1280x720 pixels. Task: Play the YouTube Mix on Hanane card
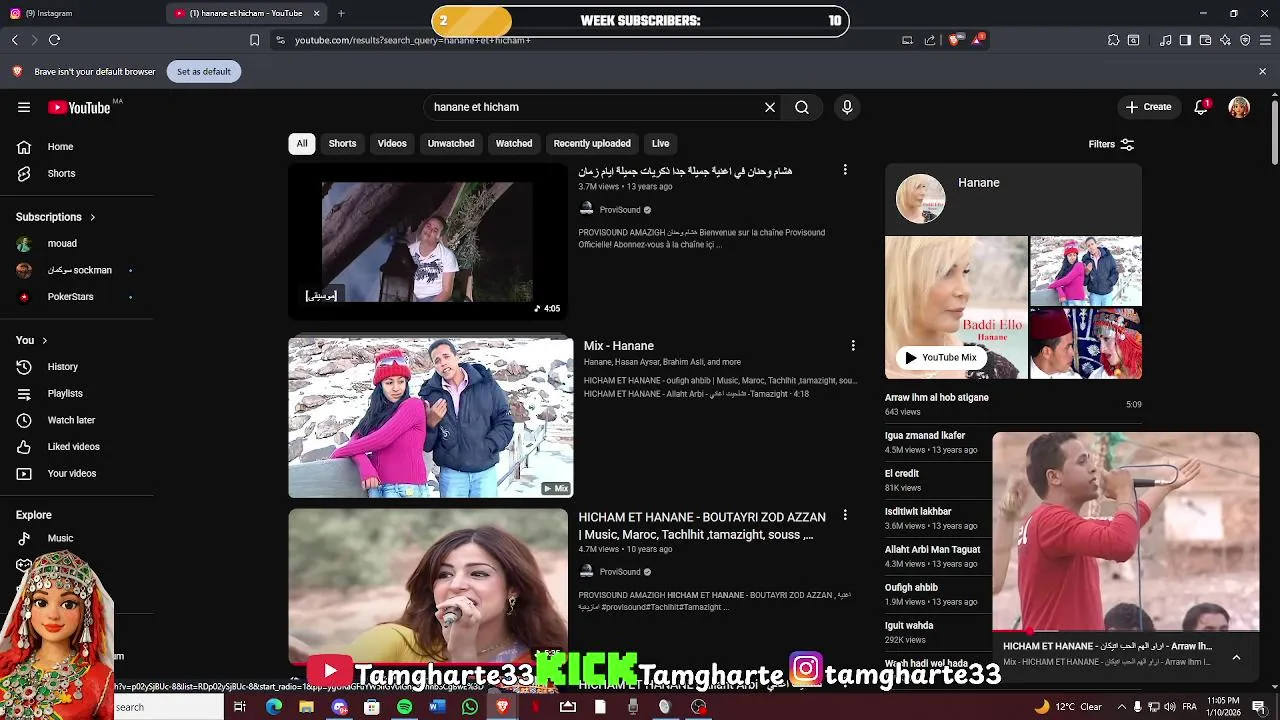[x=941, y=357]
